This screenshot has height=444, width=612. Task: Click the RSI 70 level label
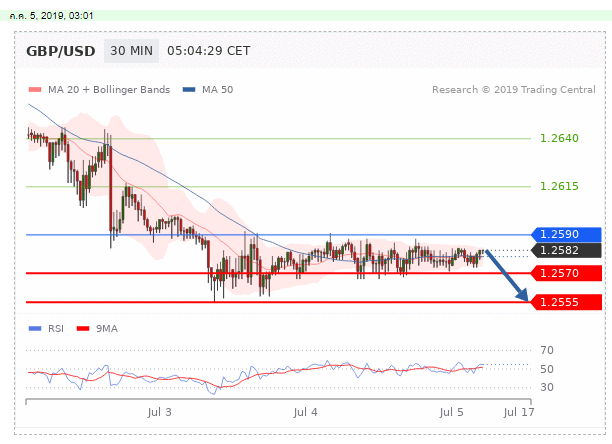tap(547, 350)
